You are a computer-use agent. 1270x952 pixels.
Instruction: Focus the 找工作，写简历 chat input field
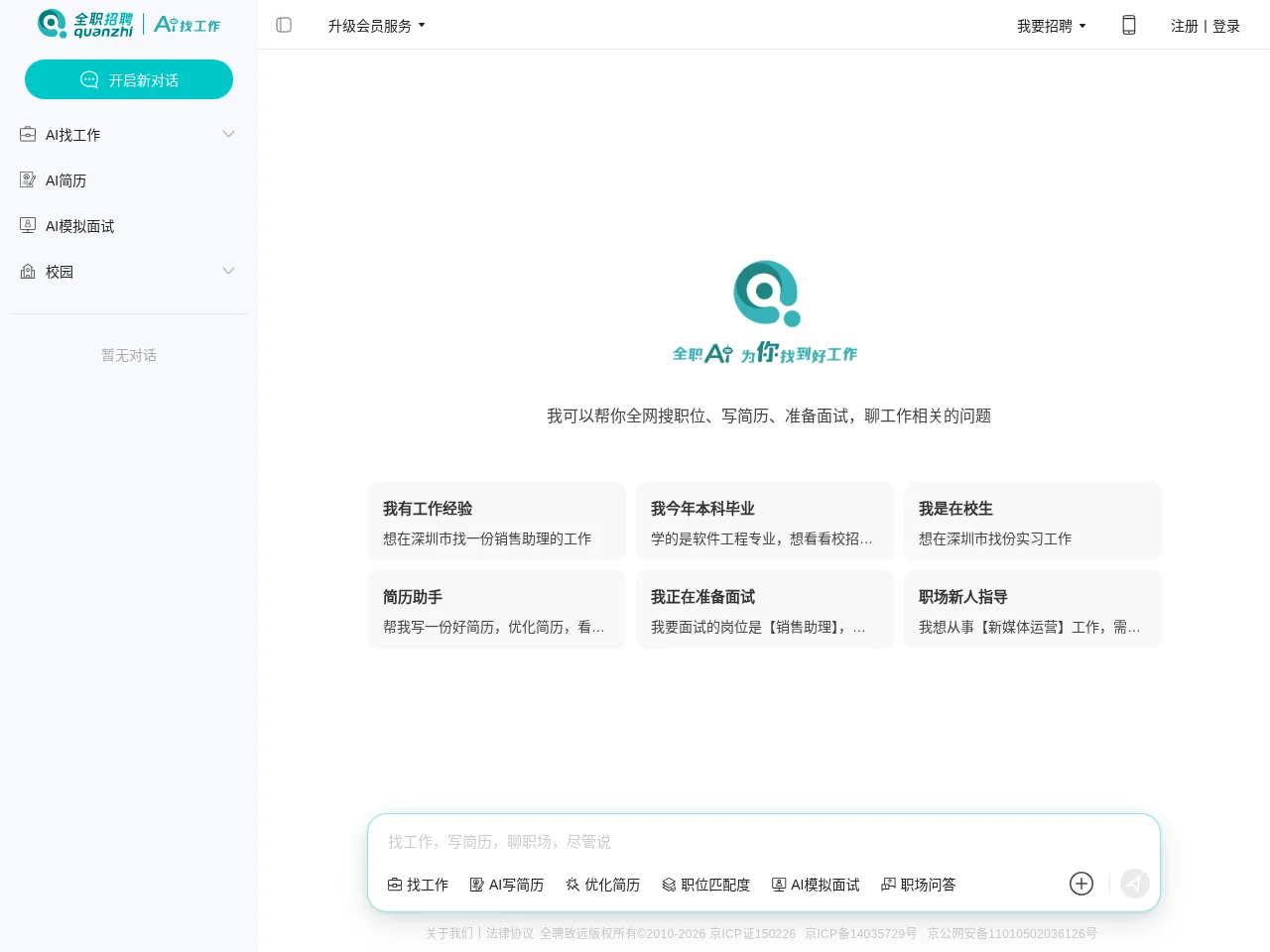764,841
